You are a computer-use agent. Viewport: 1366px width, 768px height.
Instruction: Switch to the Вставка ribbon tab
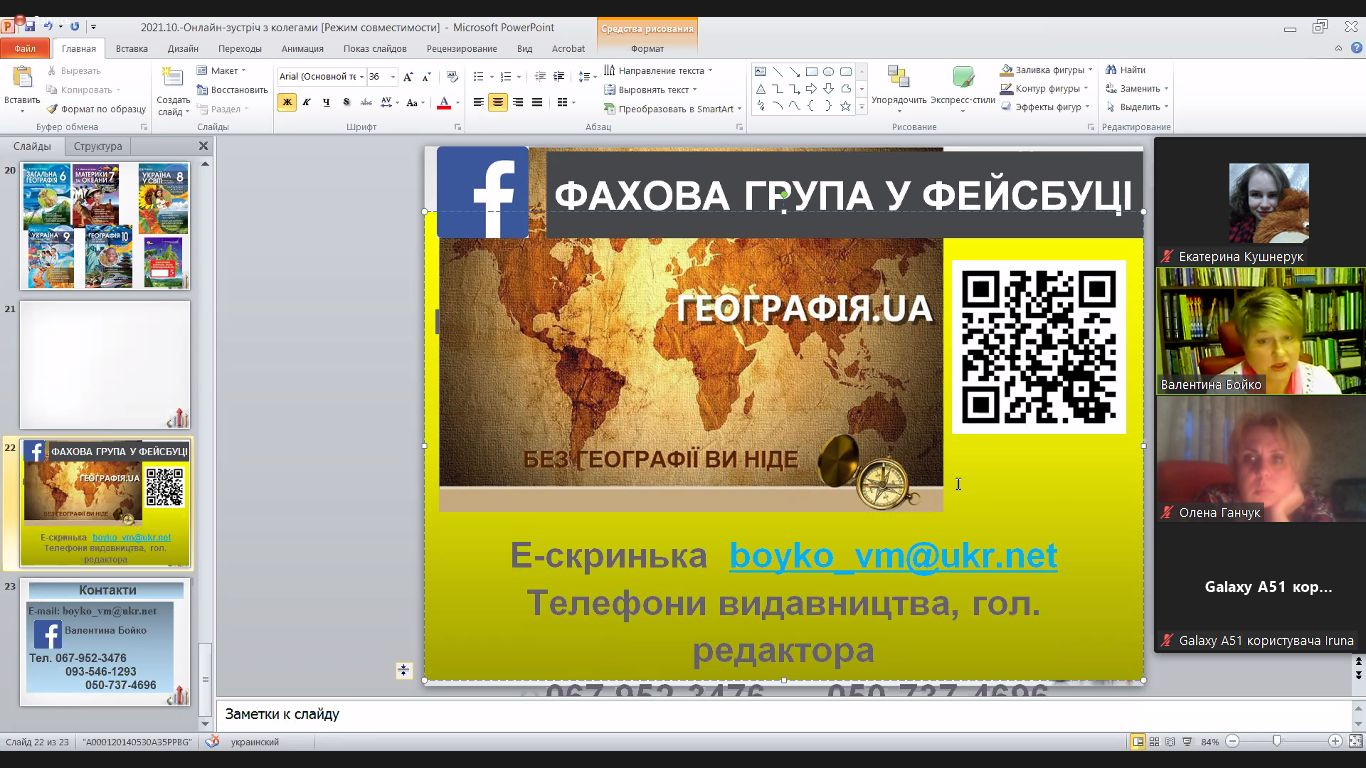point(132,48)
